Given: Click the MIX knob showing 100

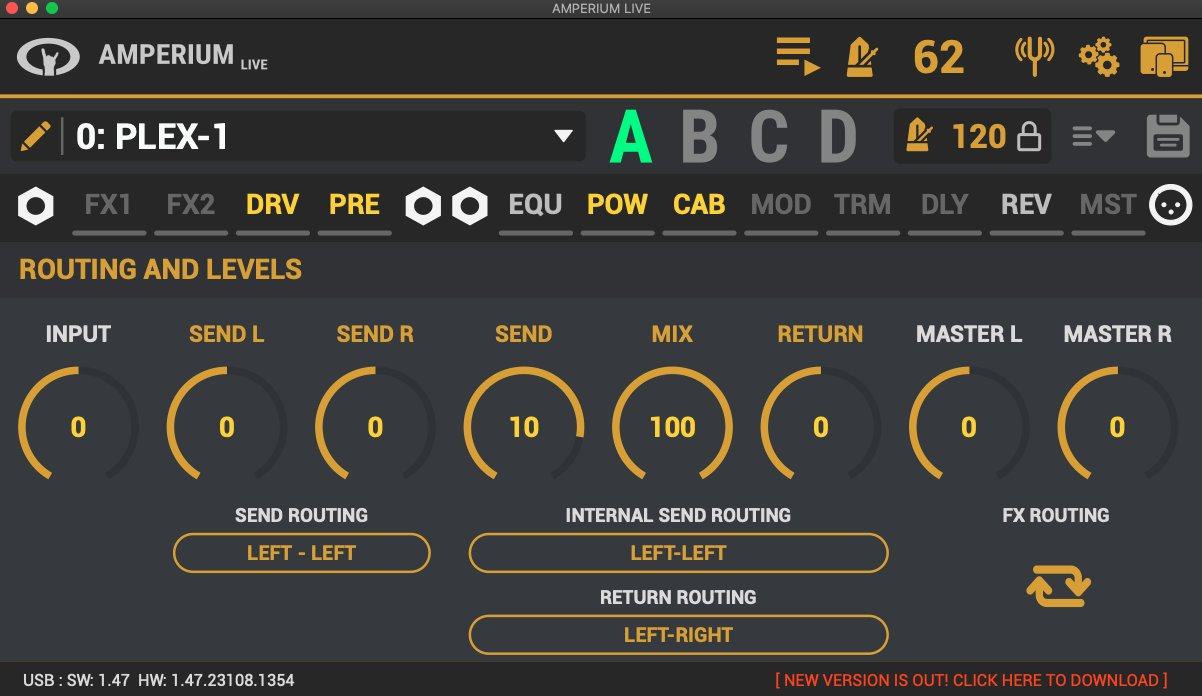Looking at the screenshot, I should click(x=672, y=427).
